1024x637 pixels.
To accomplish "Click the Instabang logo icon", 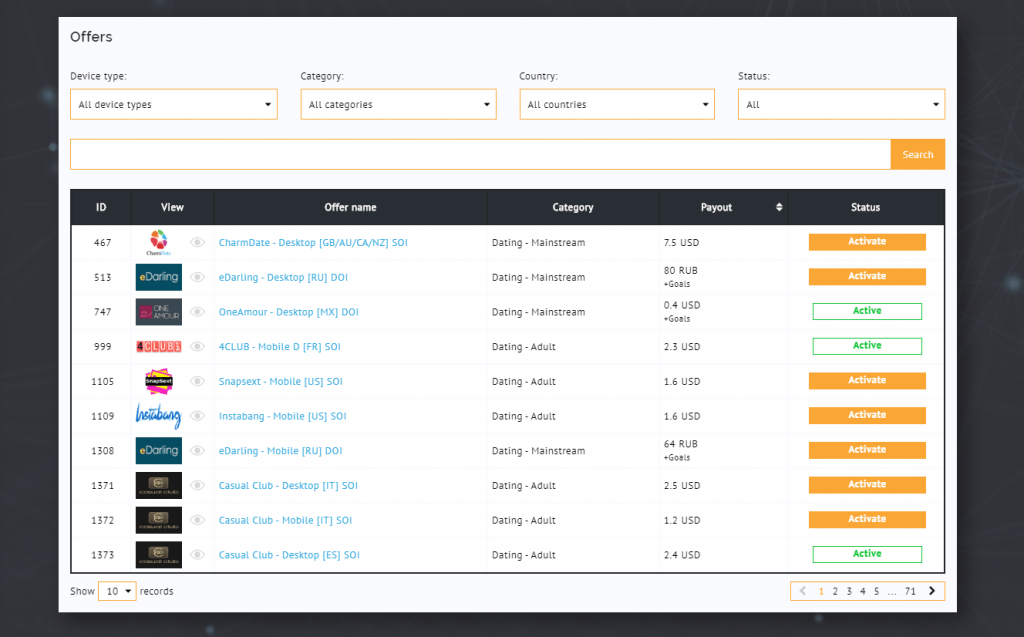I will point(158,416).
